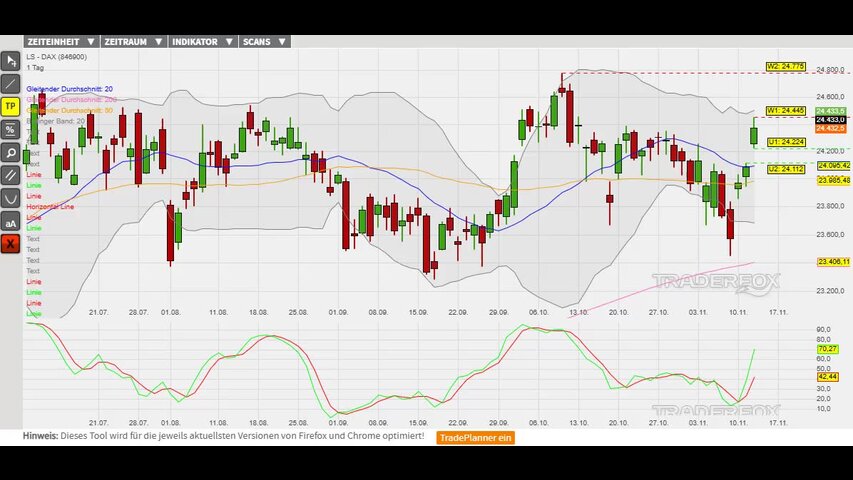Viewport: 853px width, 480px height.
Task: Select the curve arc drawing tool
Action: [x=11, y=198]
